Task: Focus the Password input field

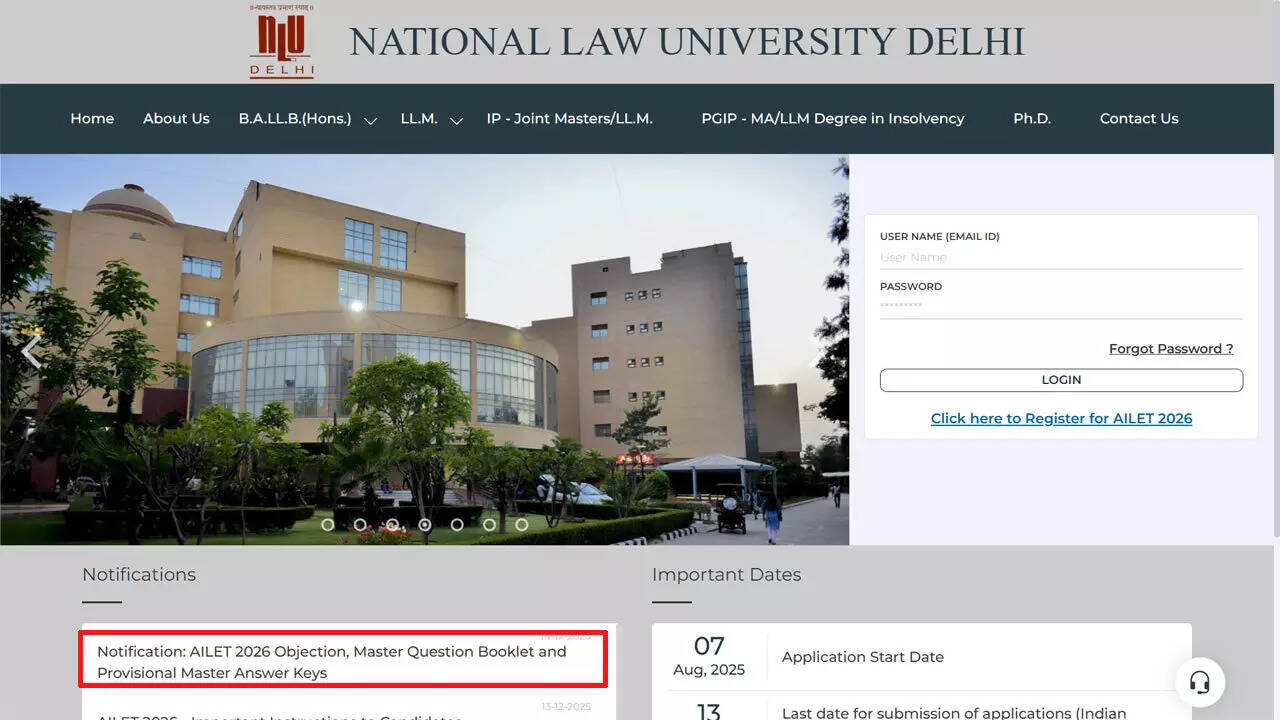Action: (x=1060, y=306)
